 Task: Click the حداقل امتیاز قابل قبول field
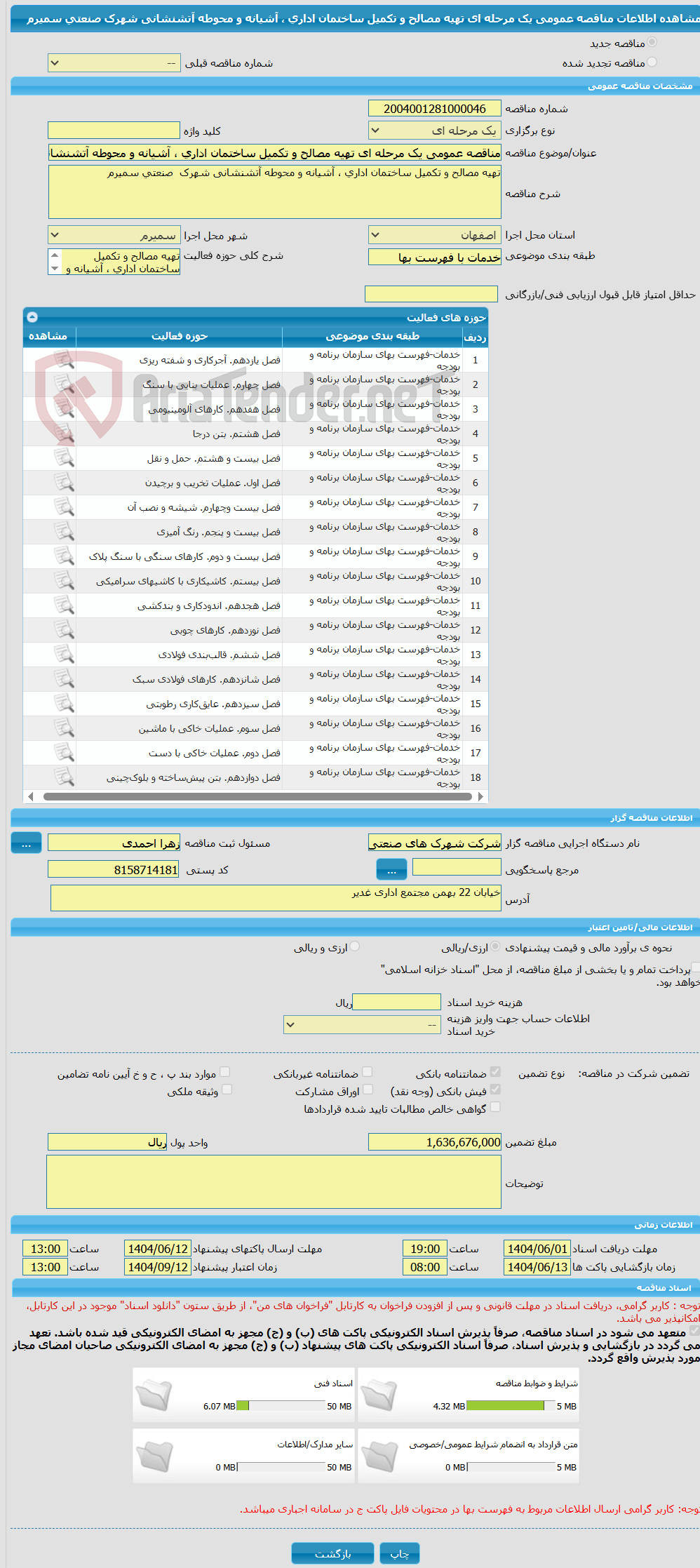pyautogui.click(x=431, y=295)
